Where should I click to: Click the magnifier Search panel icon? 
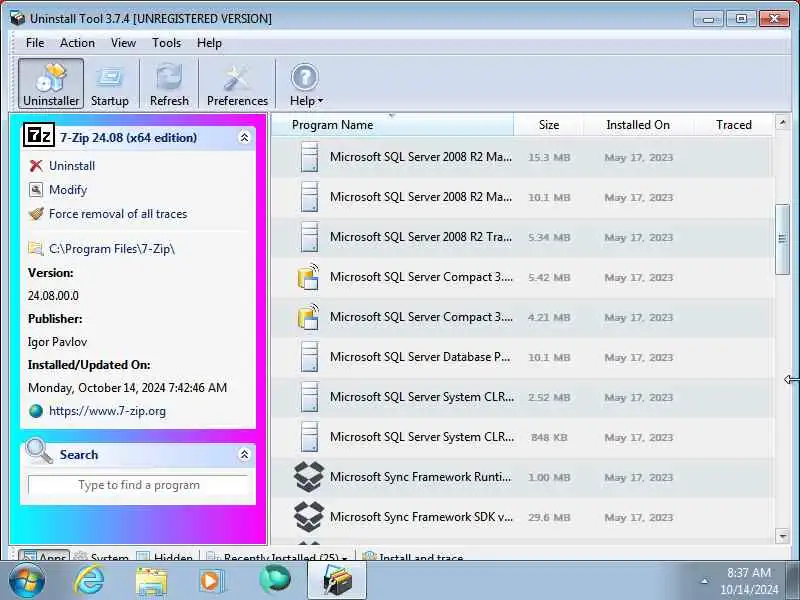(x=39, y=451)
